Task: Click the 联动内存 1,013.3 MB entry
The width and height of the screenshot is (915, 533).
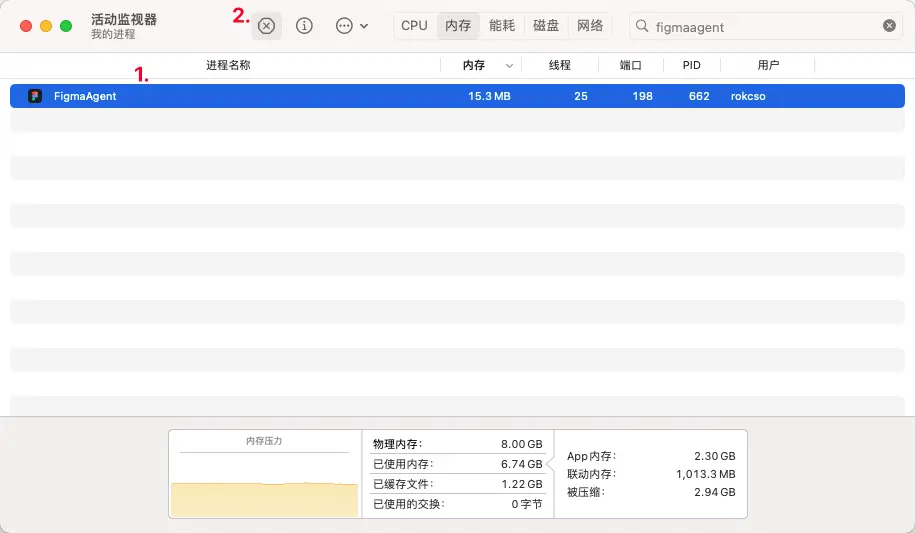Action: tap(651, 474)
